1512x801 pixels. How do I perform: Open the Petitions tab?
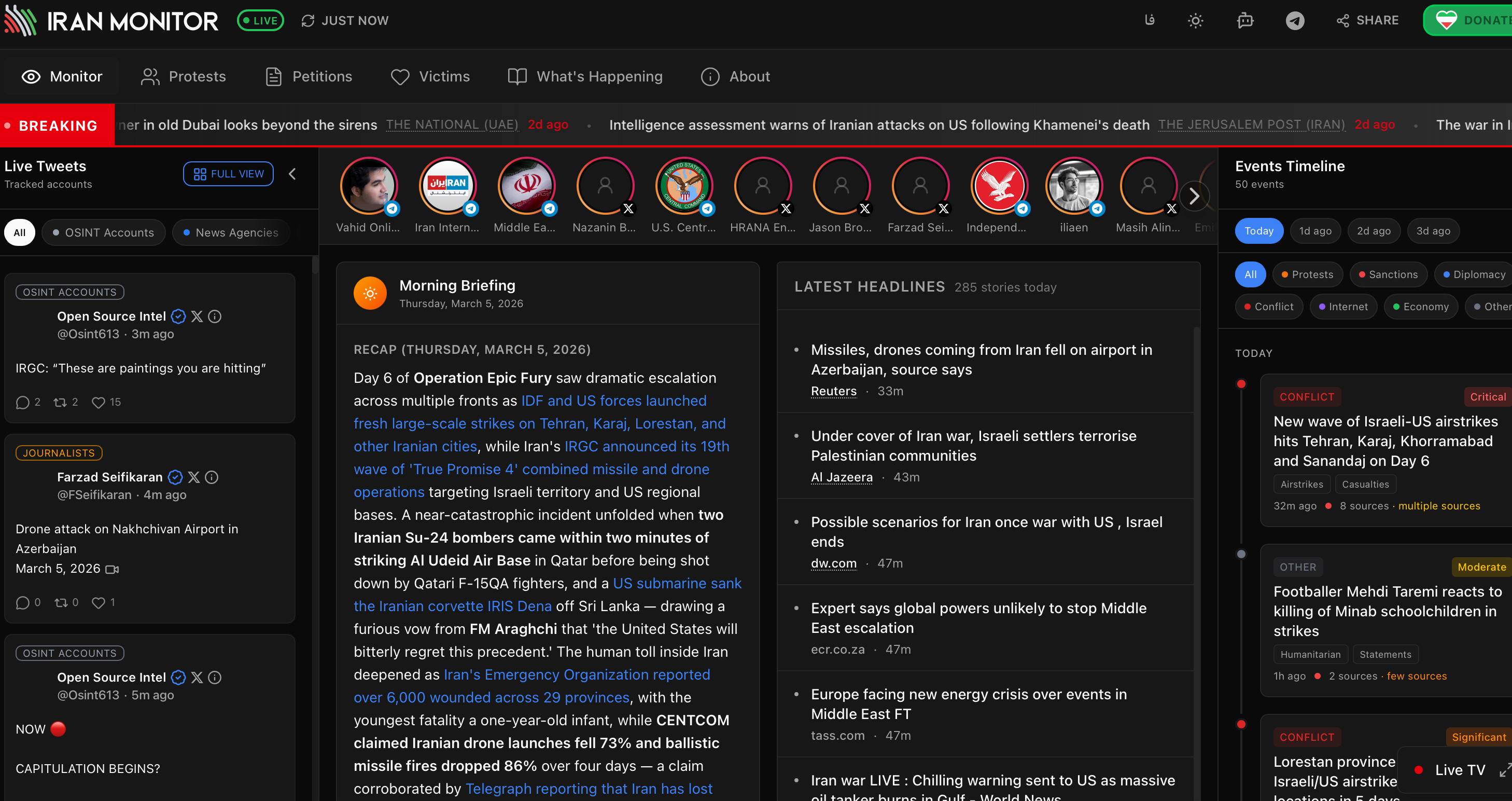(x=309, y=76)
